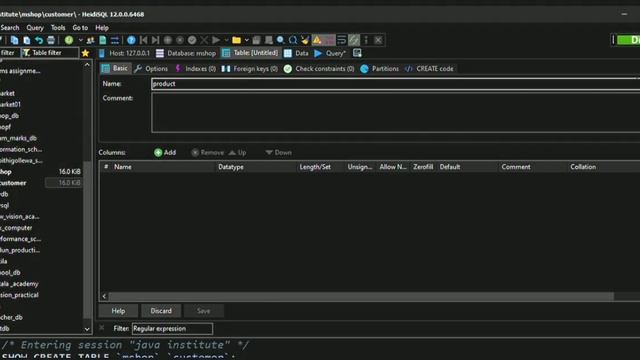The image size is (640, 360).
Task: Open the Foreign keys (0) sub-tab
Action: pos(249,69)
